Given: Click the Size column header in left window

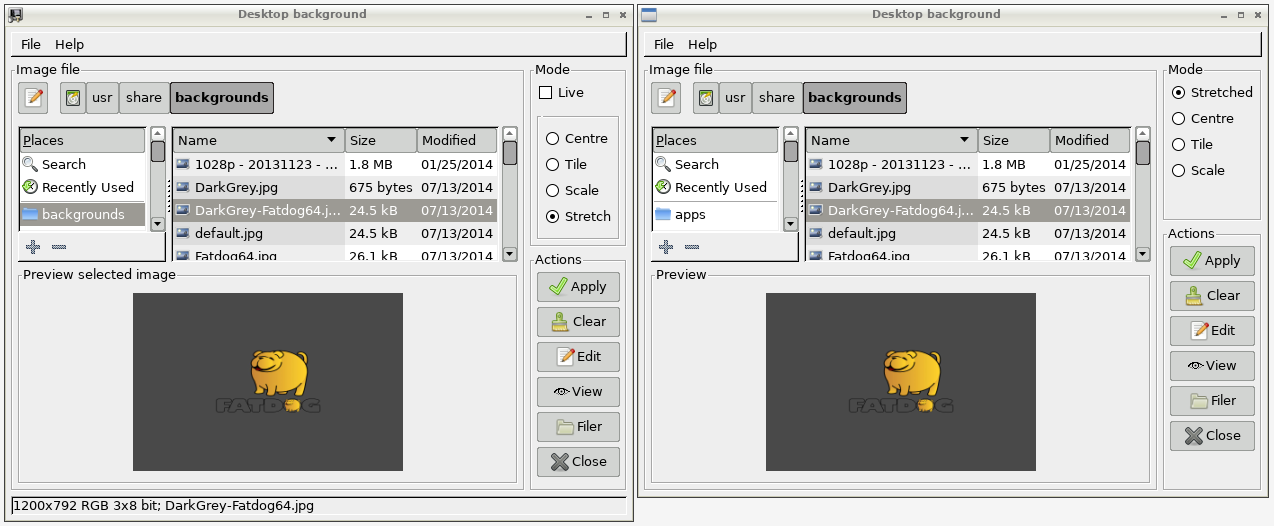Looking at the screenshot, I should click(x=381, y=140).
